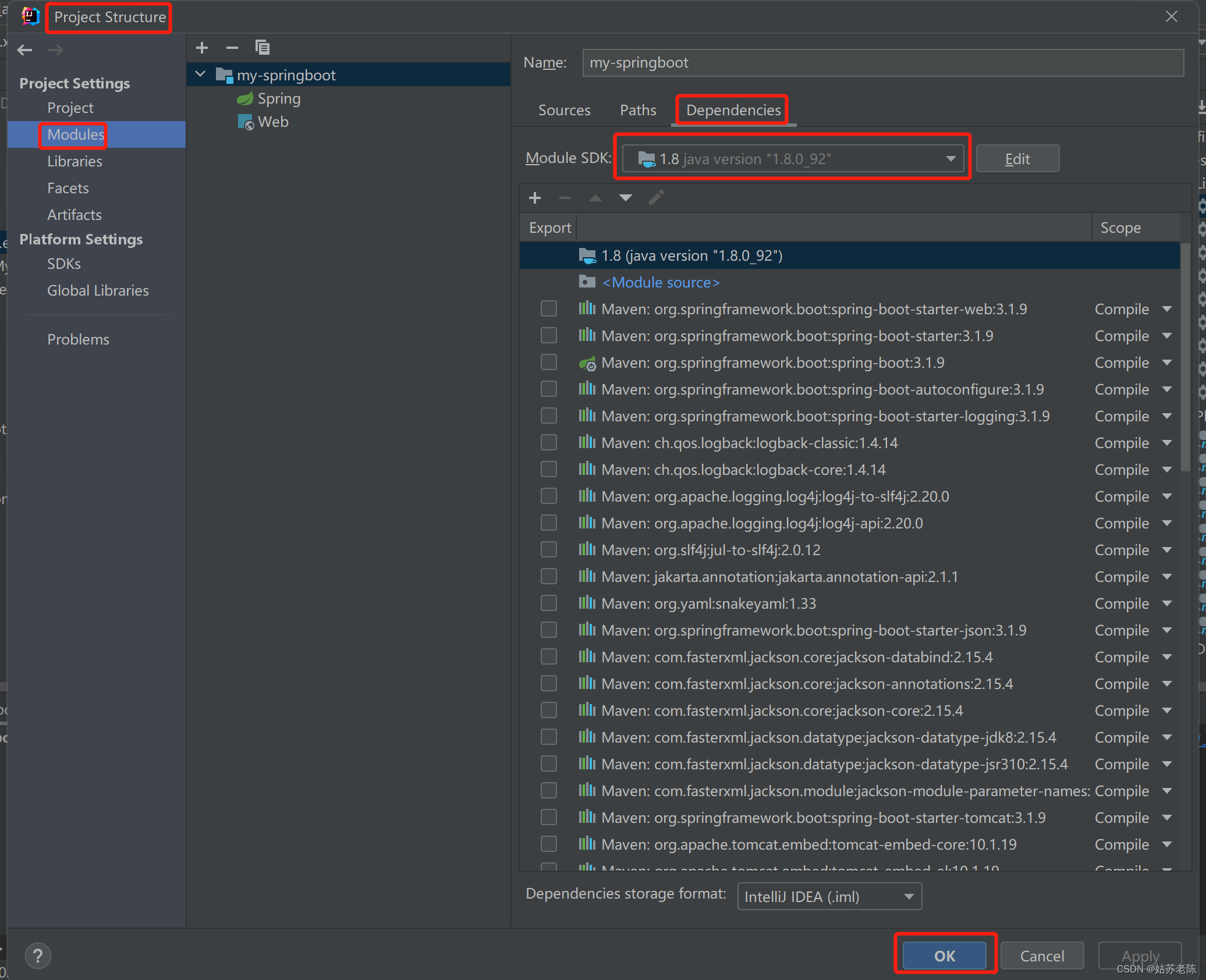1206x980 pixels.
Task: Open the Problems section
Action: pyautogui.click(x=78, y=339)
